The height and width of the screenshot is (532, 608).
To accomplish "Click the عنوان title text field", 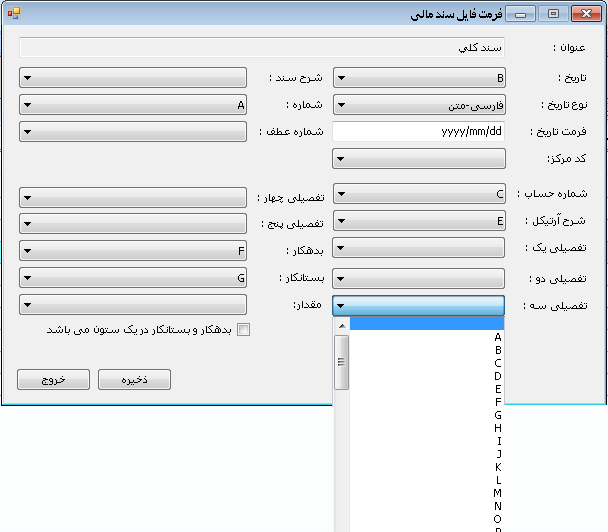I will [x=262, y=47].
